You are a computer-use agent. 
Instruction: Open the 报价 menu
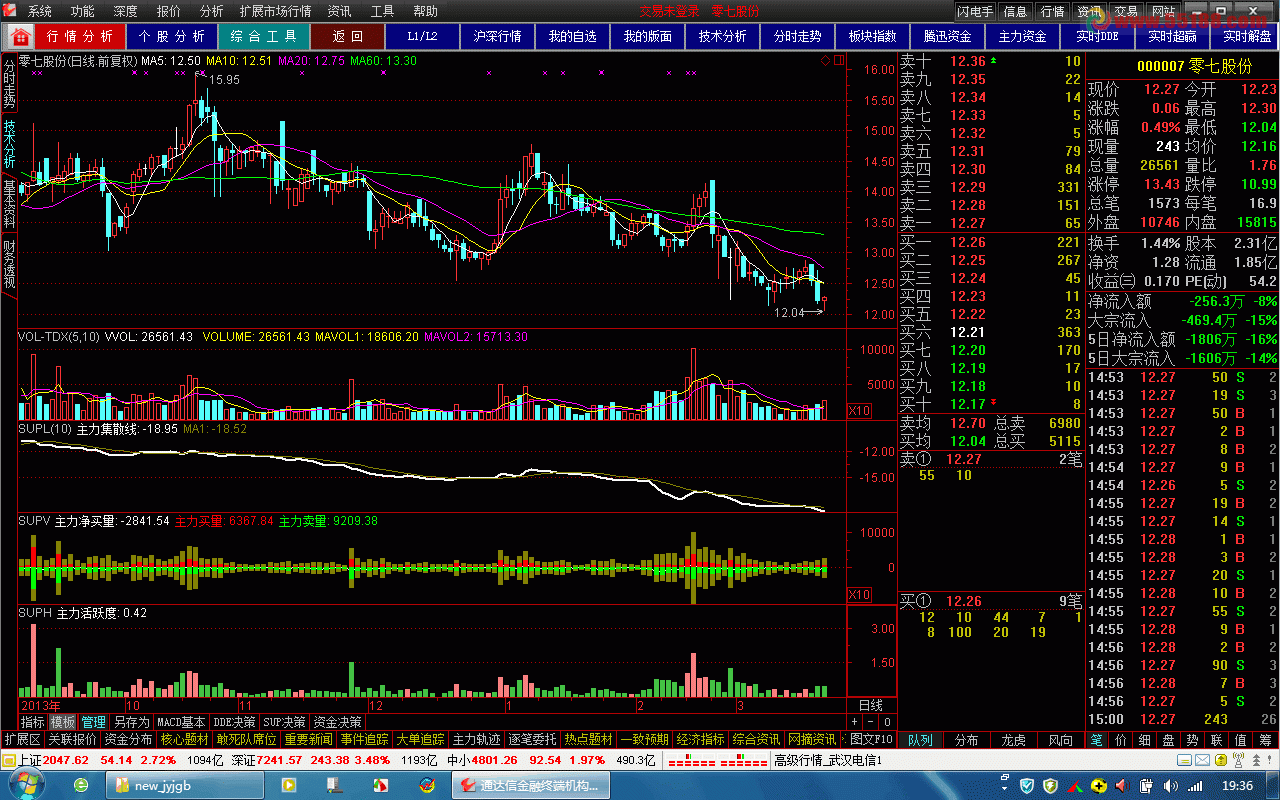(169, 11)
